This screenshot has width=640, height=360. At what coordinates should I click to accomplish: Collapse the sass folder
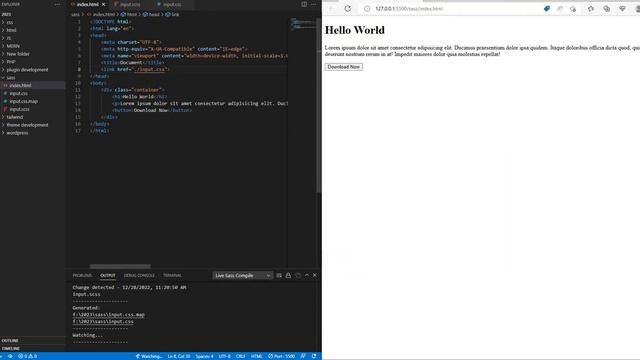(33, 77)
